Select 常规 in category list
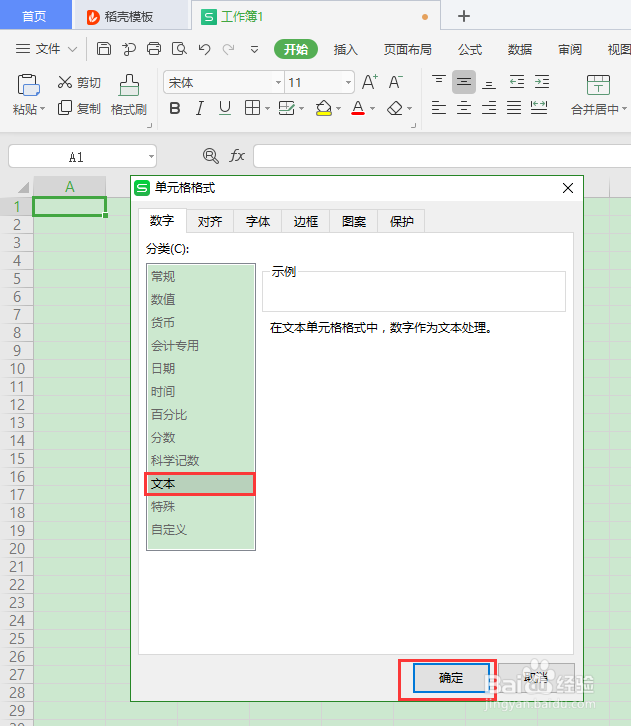This screenshot has height=726, width=631. (200, 276)
